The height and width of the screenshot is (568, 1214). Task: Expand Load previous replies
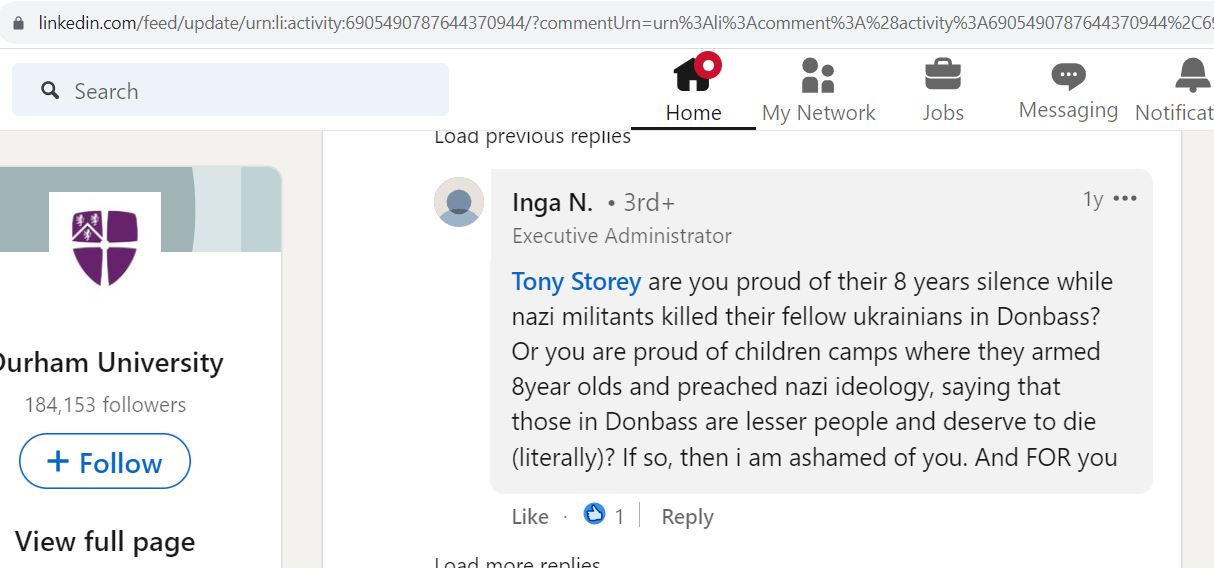[x=532, y=136]
